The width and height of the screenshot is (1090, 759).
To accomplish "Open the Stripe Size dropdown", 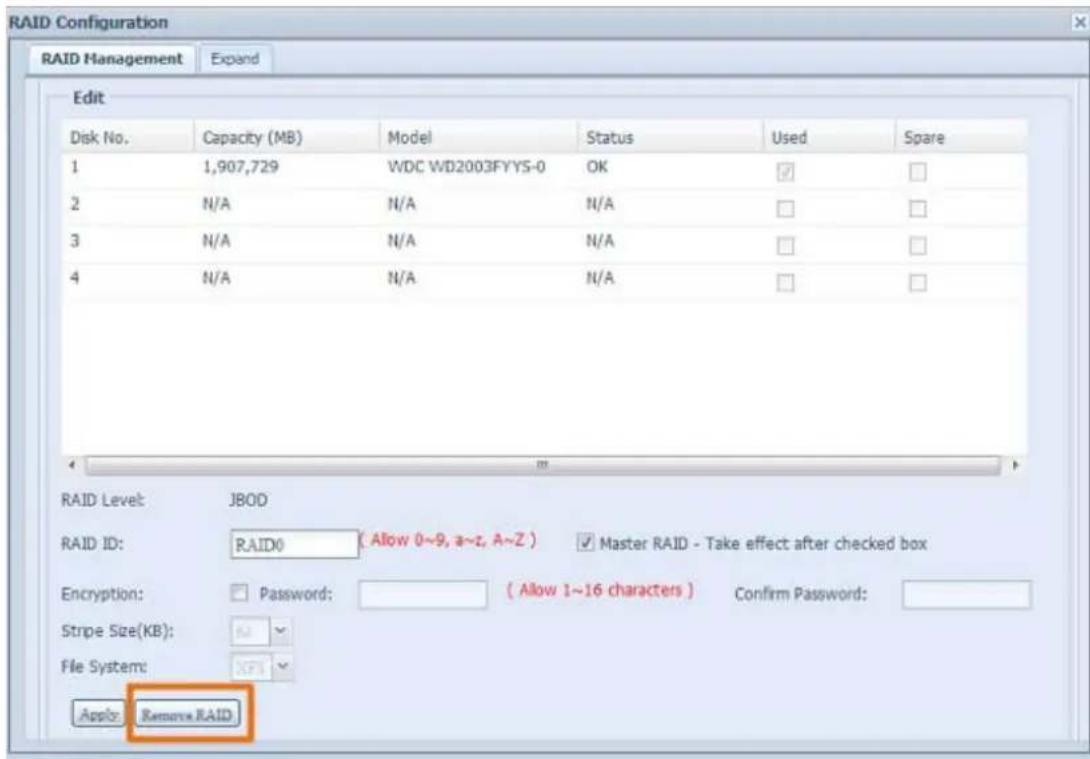I will pyautogui.click(x=280, y=630).
